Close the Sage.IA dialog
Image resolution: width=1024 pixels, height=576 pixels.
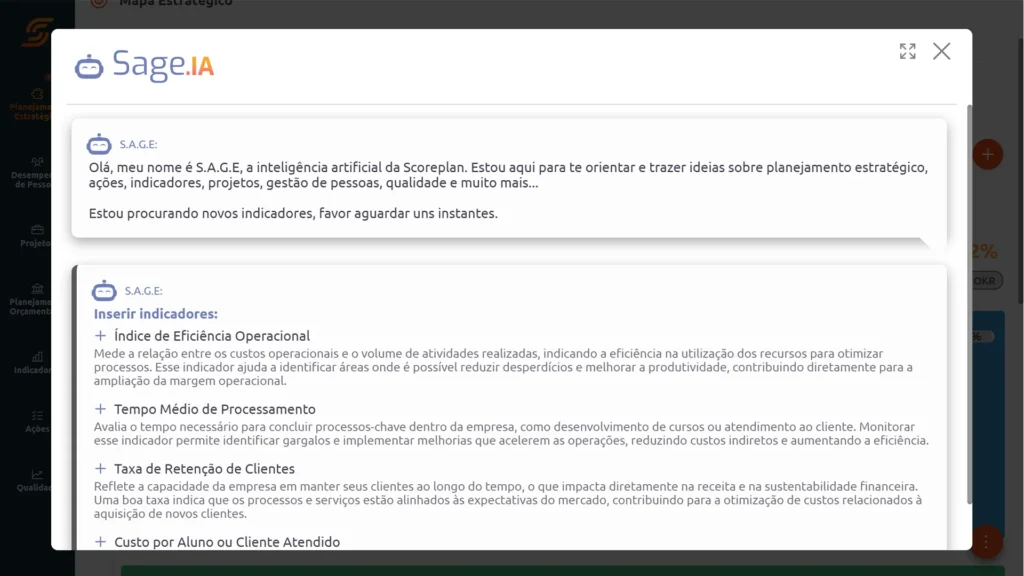(941, 51)
